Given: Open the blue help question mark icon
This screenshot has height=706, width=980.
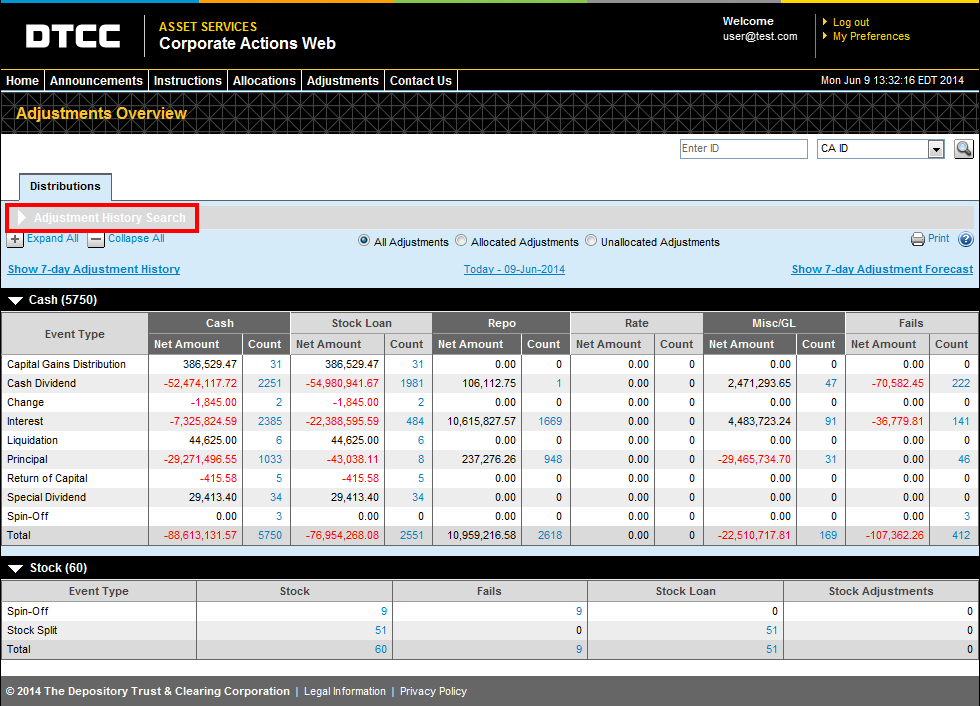Looking at the screenshot, I should click(966, 239).
